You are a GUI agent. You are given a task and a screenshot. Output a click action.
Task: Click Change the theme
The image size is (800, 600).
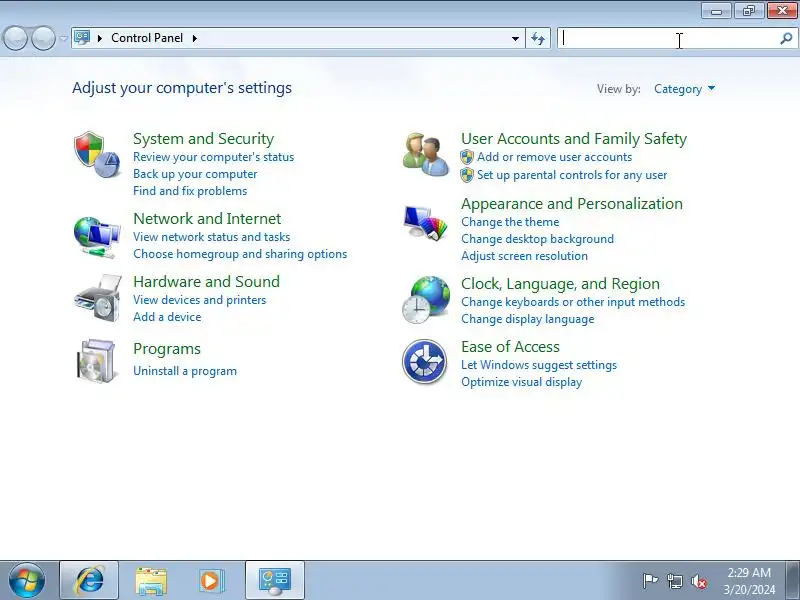[510, 222]
